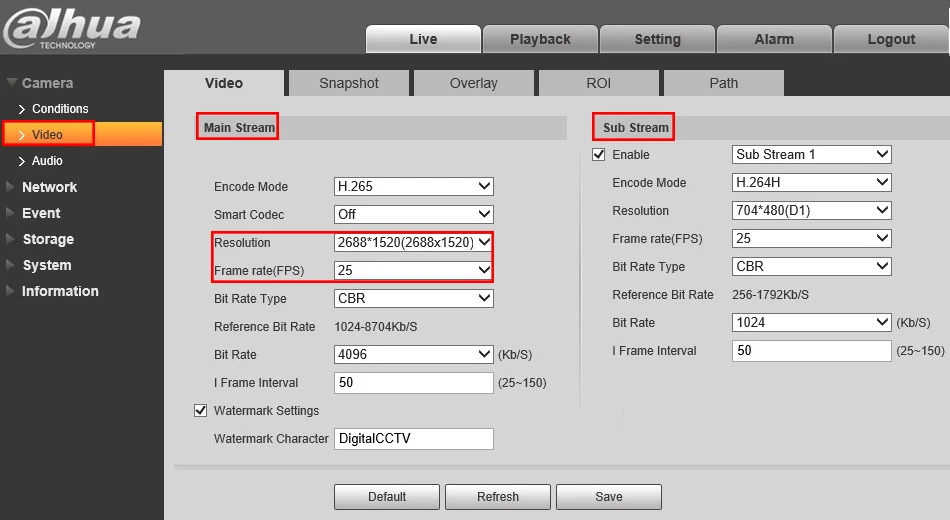The height and width of the screenshot is (520, 950).
Task: Switch to the ROI sub-tab
Action: click(x=599, y=83)
